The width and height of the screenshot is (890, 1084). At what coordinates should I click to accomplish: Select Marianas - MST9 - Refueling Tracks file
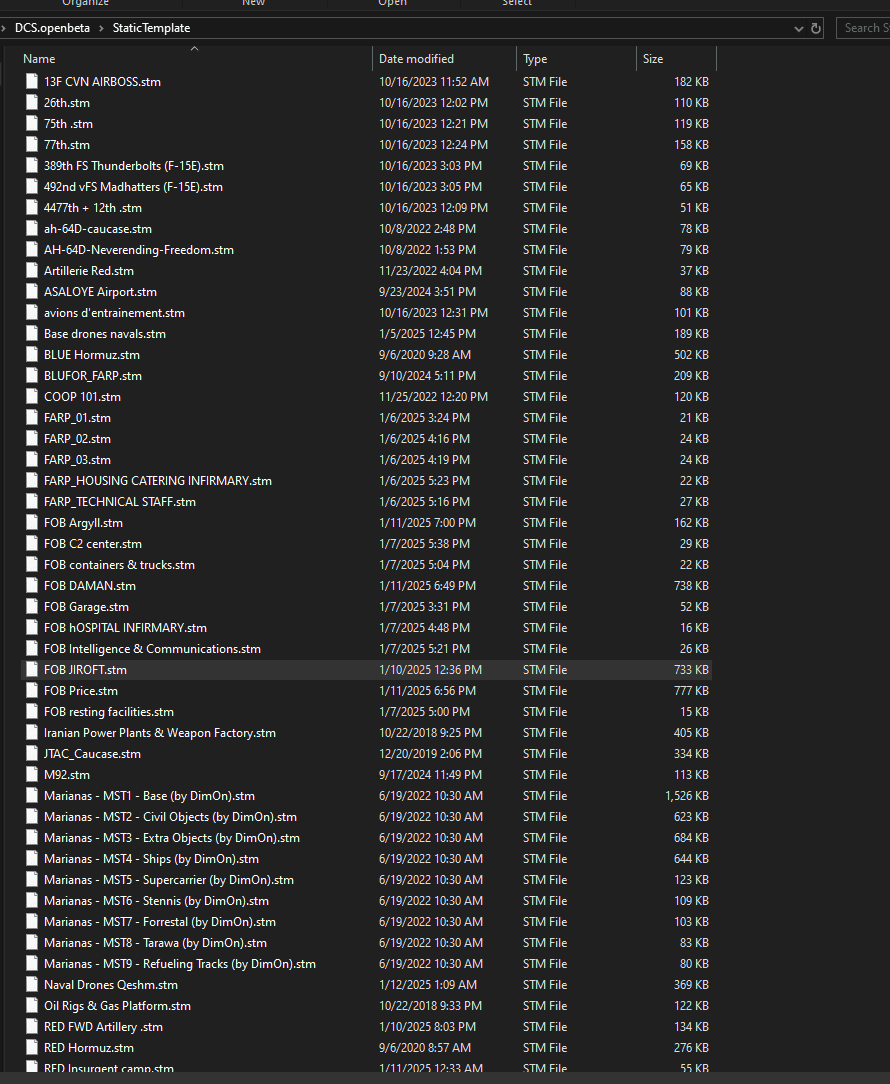coord(180,963)
